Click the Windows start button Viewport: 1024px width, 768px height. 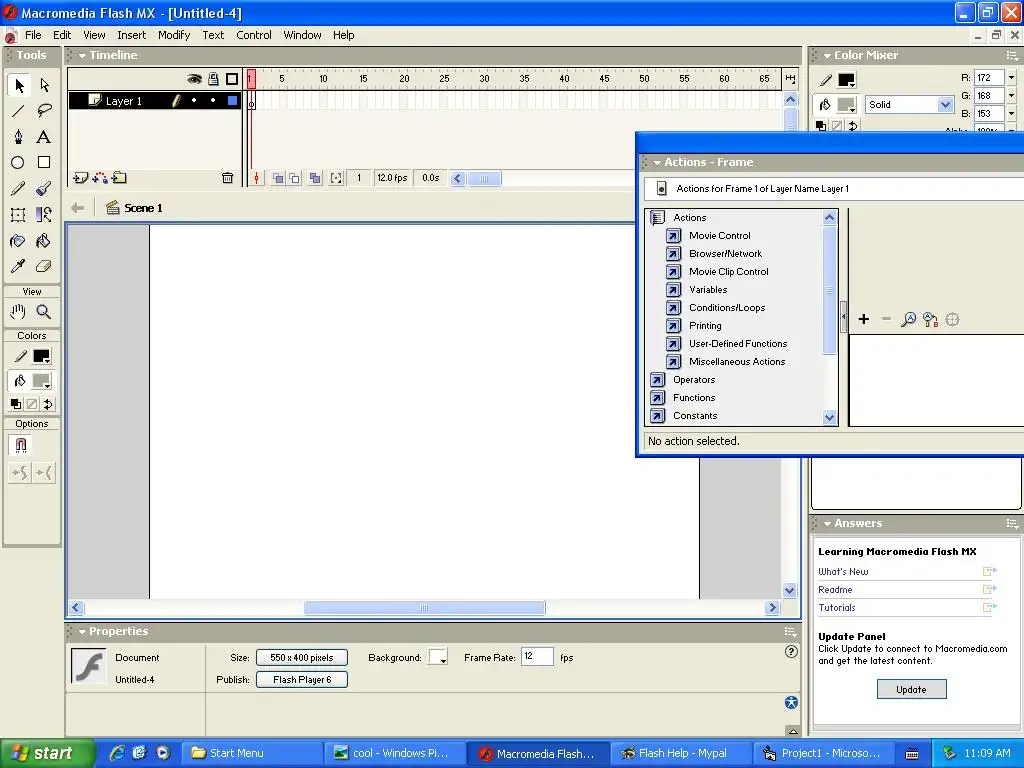[47, 753]
